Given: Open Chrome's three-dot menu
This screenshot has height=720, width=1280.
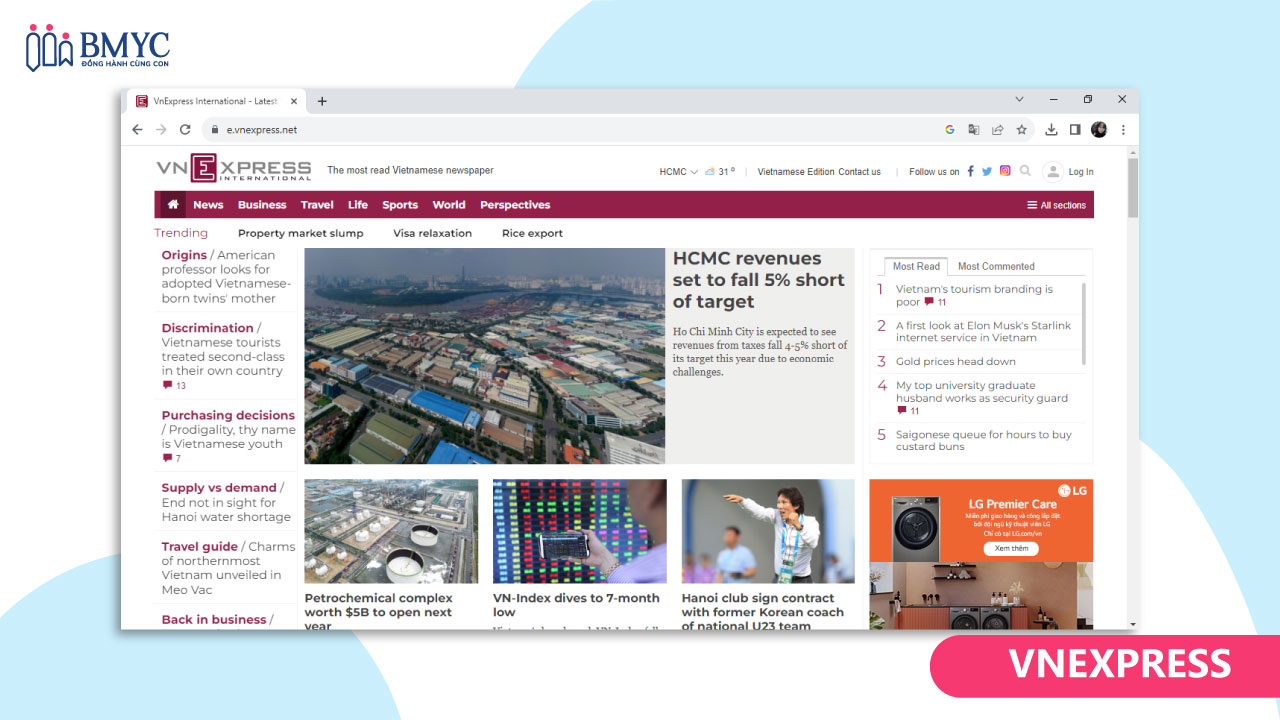Looking at the screenshot, I should [x=1123, y=129].
